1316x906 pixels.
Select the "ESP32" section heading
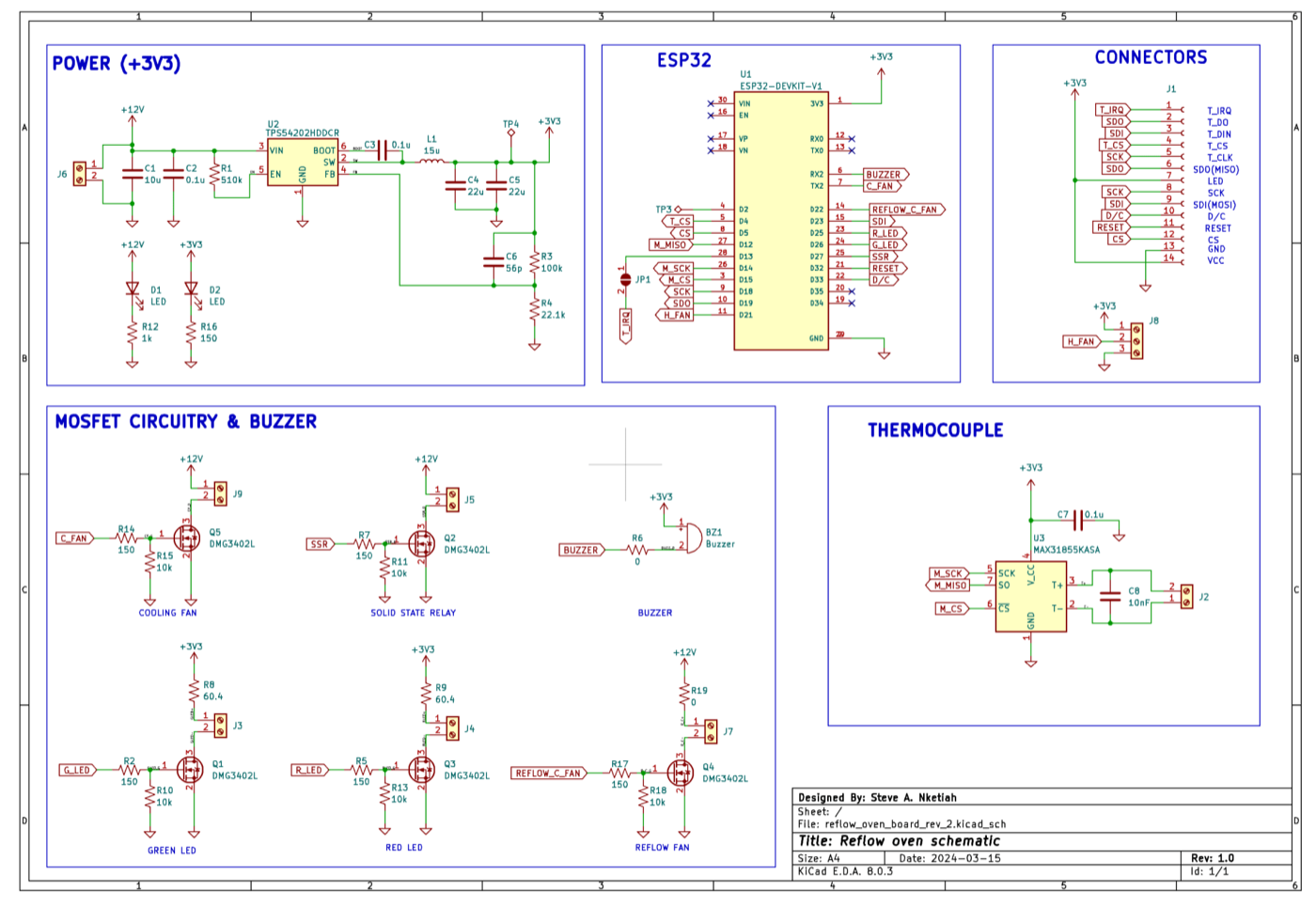pyautogui.click(x=684, y=60)
